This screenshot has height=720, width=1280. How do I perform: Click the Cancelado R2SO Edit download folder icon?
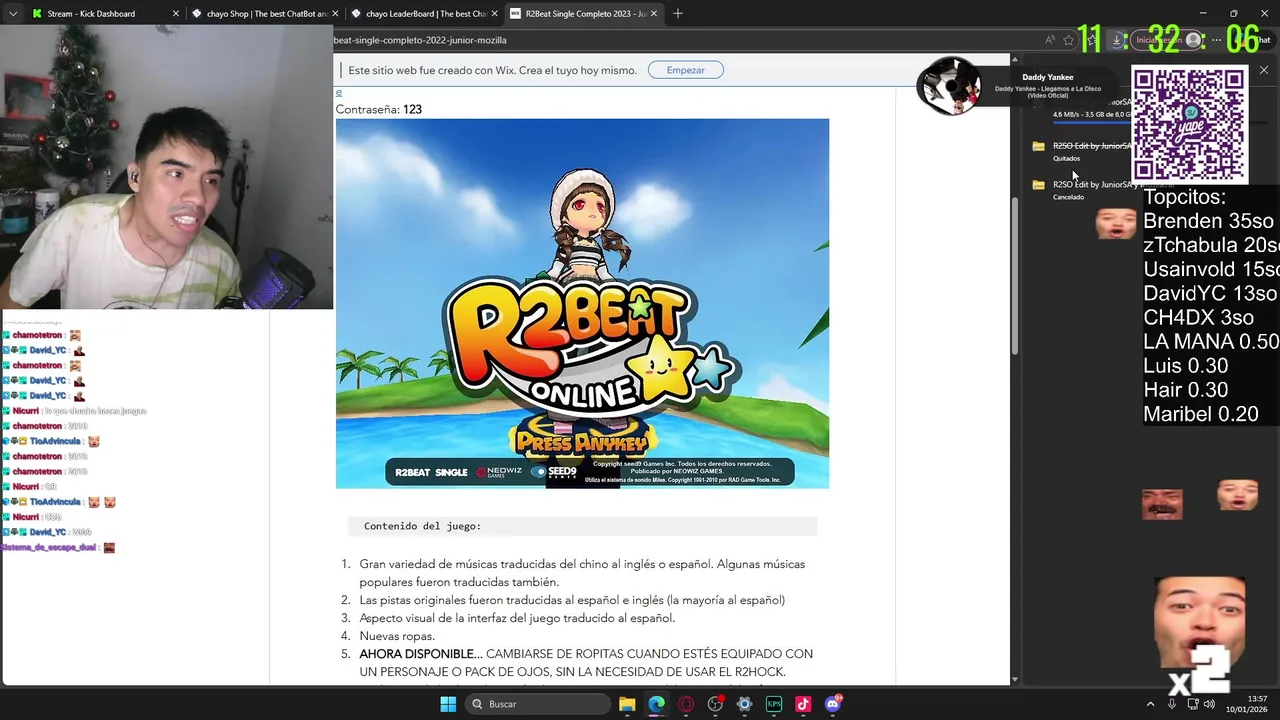coord(1038,185)
